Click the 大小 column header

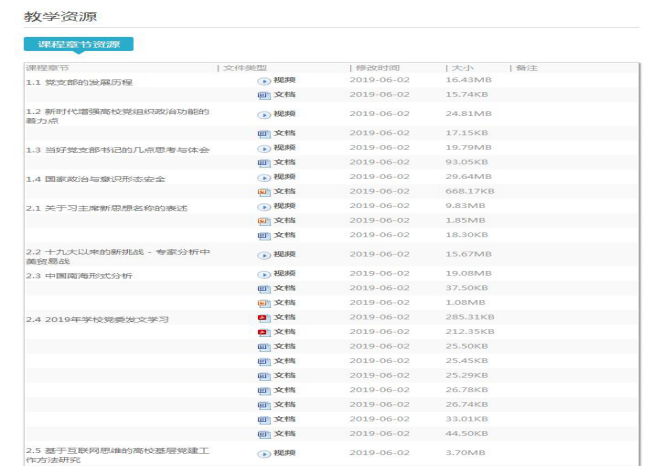[462, 67]
